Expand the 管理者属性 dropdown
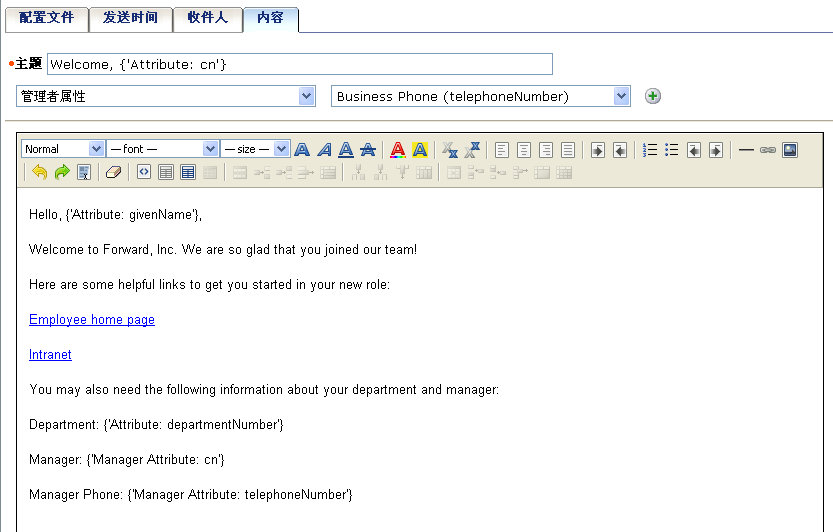The image size is (833, 532). [166, 96]
